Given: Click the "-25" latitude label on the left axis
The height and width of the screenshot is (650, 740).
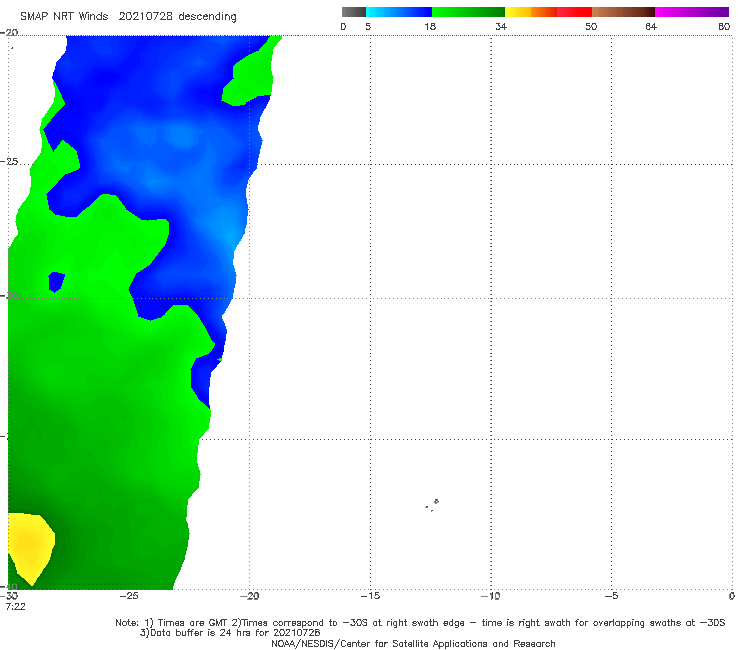Looking at the screenshot, I should coord(9,162).
